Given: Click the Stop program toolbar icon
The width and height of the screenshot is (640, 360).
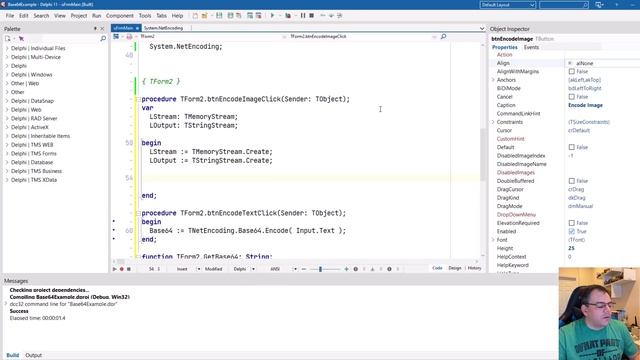Looking at the screenshot, I should 311,16.
